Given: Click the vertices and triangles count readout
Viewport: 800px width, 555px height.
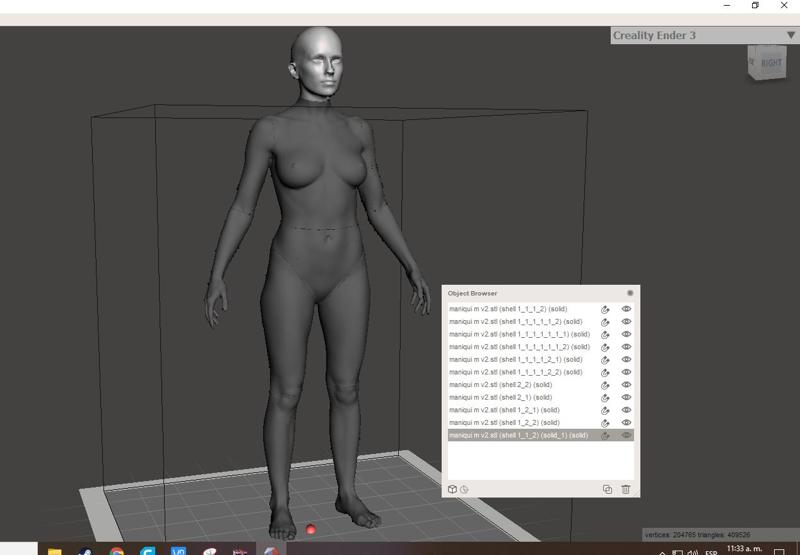Looking at the screenshot, I should (x=697, y=535).
